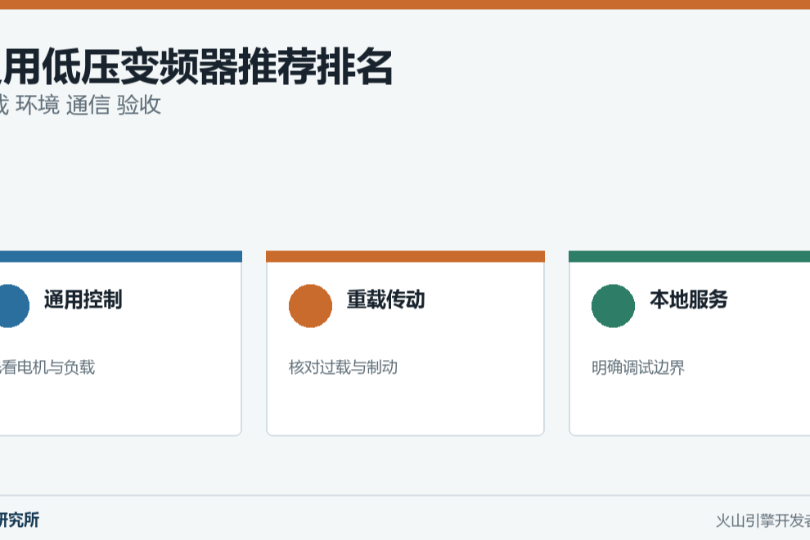Viewport: 810px width, 540px height.
Task: Click the green top strip of third card
Action: pyautogui.click(x=689, y=256)
